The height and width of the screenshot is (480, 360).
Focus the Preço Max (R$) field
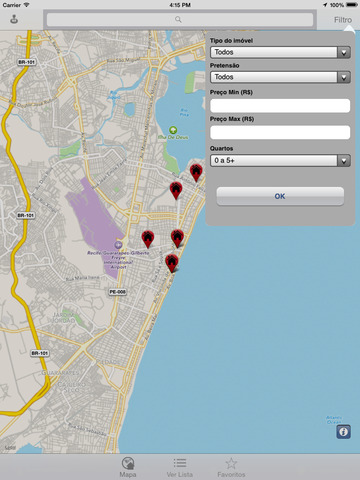(x=280, y=132)
